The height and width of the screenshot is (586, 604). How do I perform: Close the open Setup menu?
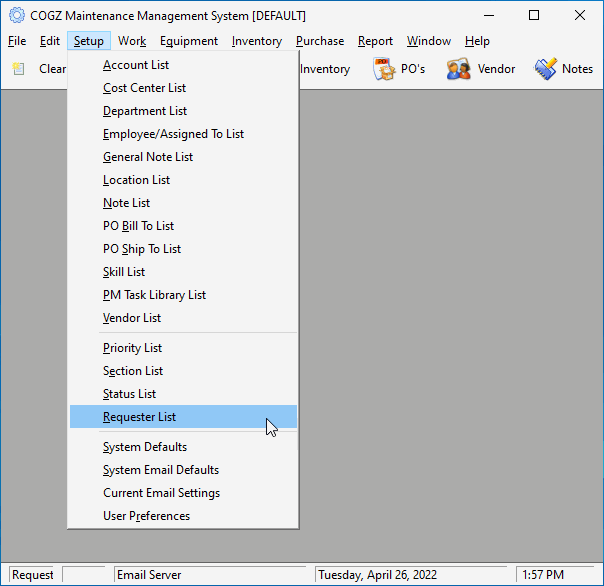(x=89, y=41)
